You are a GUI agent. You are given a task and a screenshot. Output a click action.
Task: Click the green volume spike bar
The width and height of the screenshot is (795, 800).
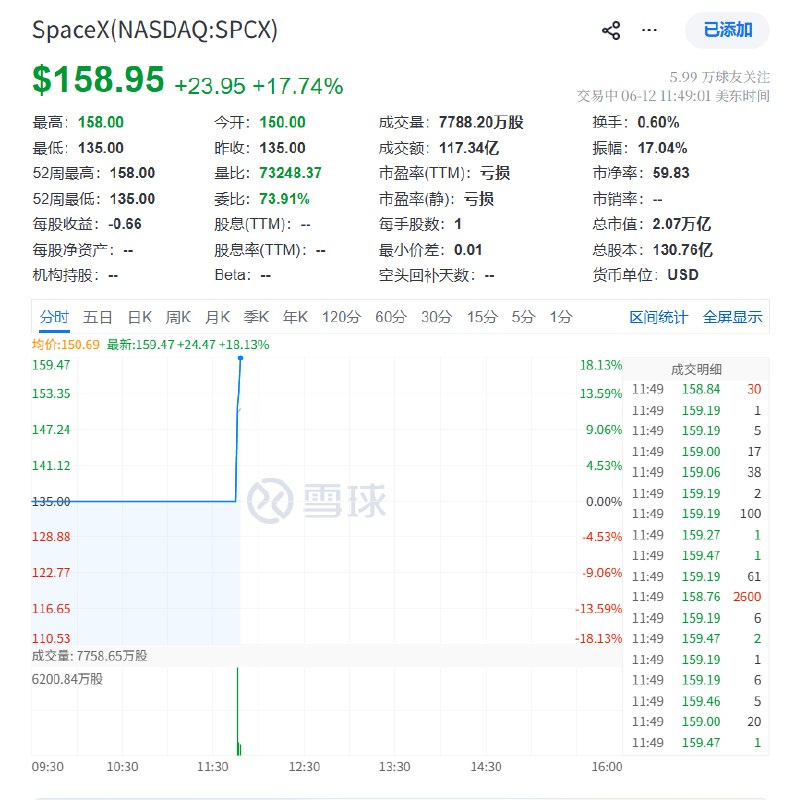tap(238, 711)
